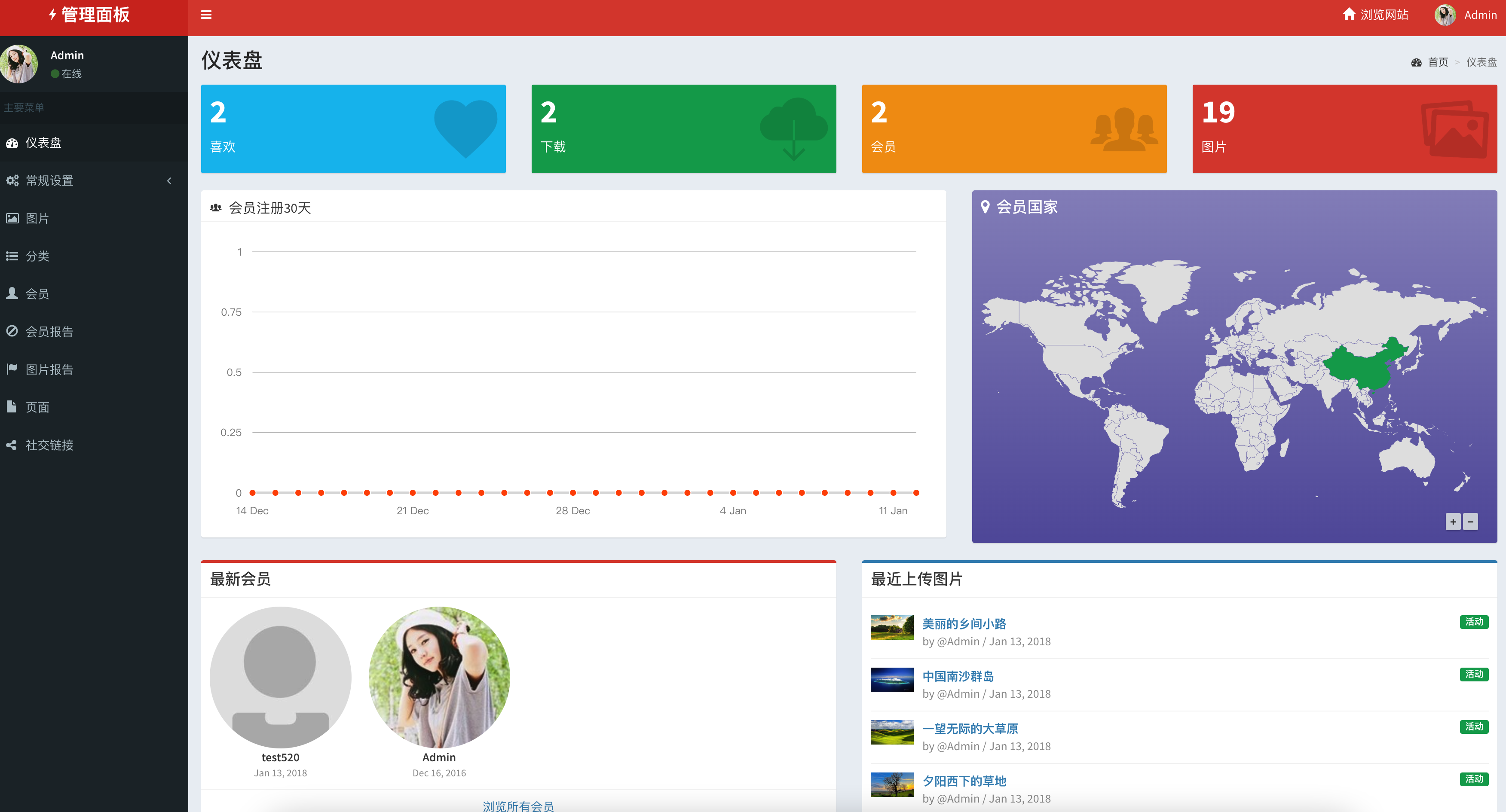The width and height of the screenshot is (1506, 812).
Task: Open the 一望无际的大草原 image link
Action: (970, 729)
